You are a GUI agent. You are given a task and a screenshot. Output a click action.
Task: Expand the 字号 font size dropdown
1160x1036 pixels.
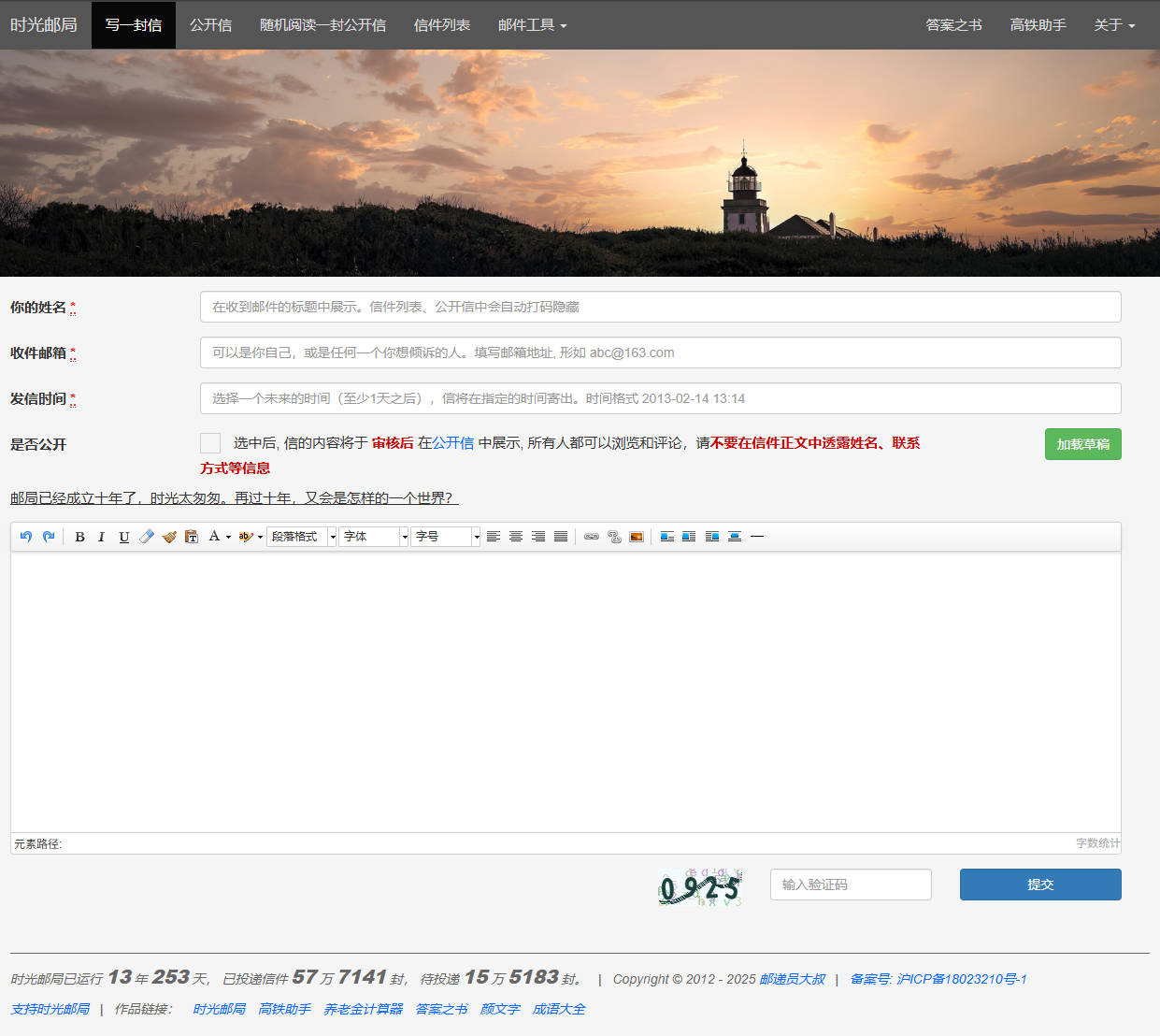click(x=445, y=537)
